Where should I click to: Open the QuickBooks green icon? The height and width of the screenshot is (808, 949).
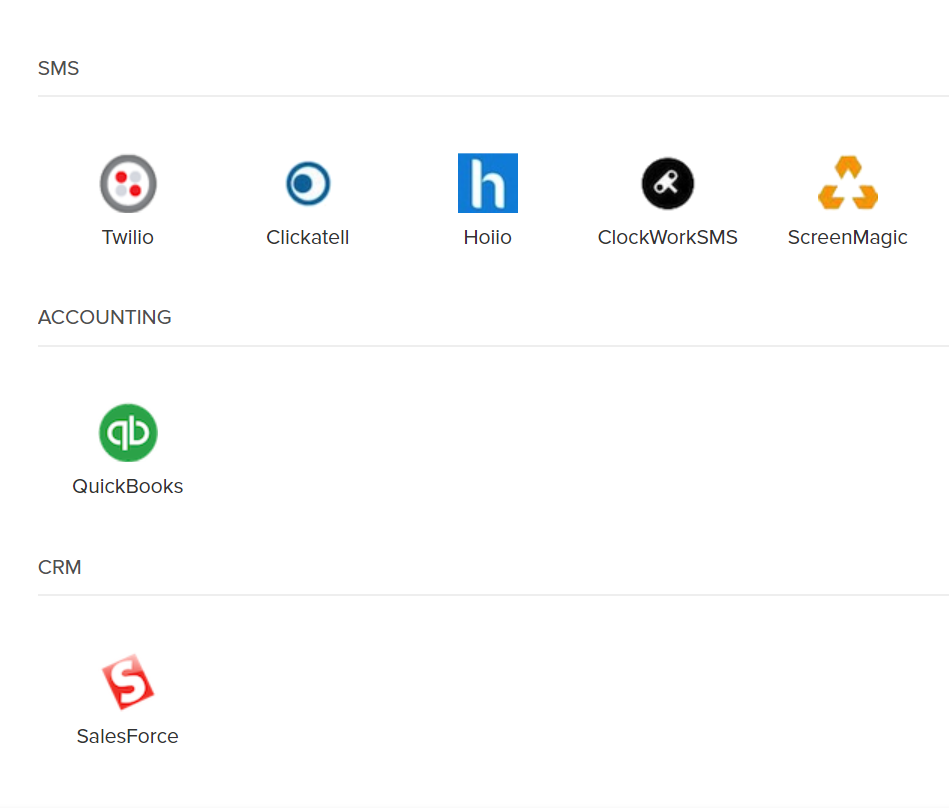coord(128,433)
